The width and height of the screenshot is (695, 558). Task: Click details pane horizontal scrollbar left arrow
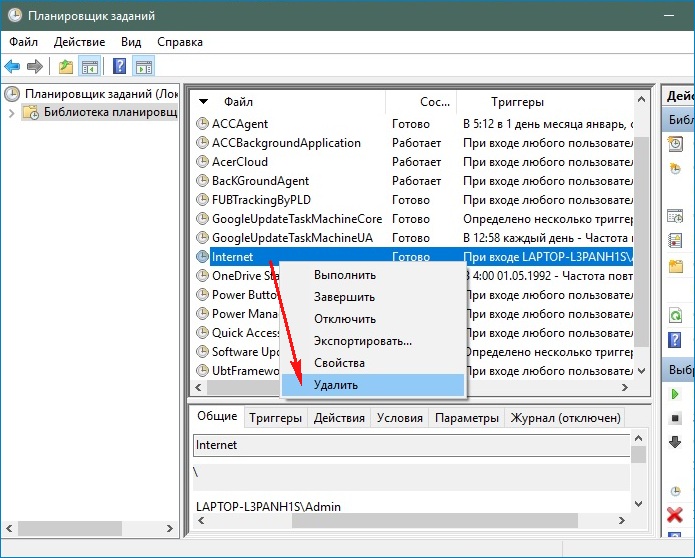(x=201, y=520)
